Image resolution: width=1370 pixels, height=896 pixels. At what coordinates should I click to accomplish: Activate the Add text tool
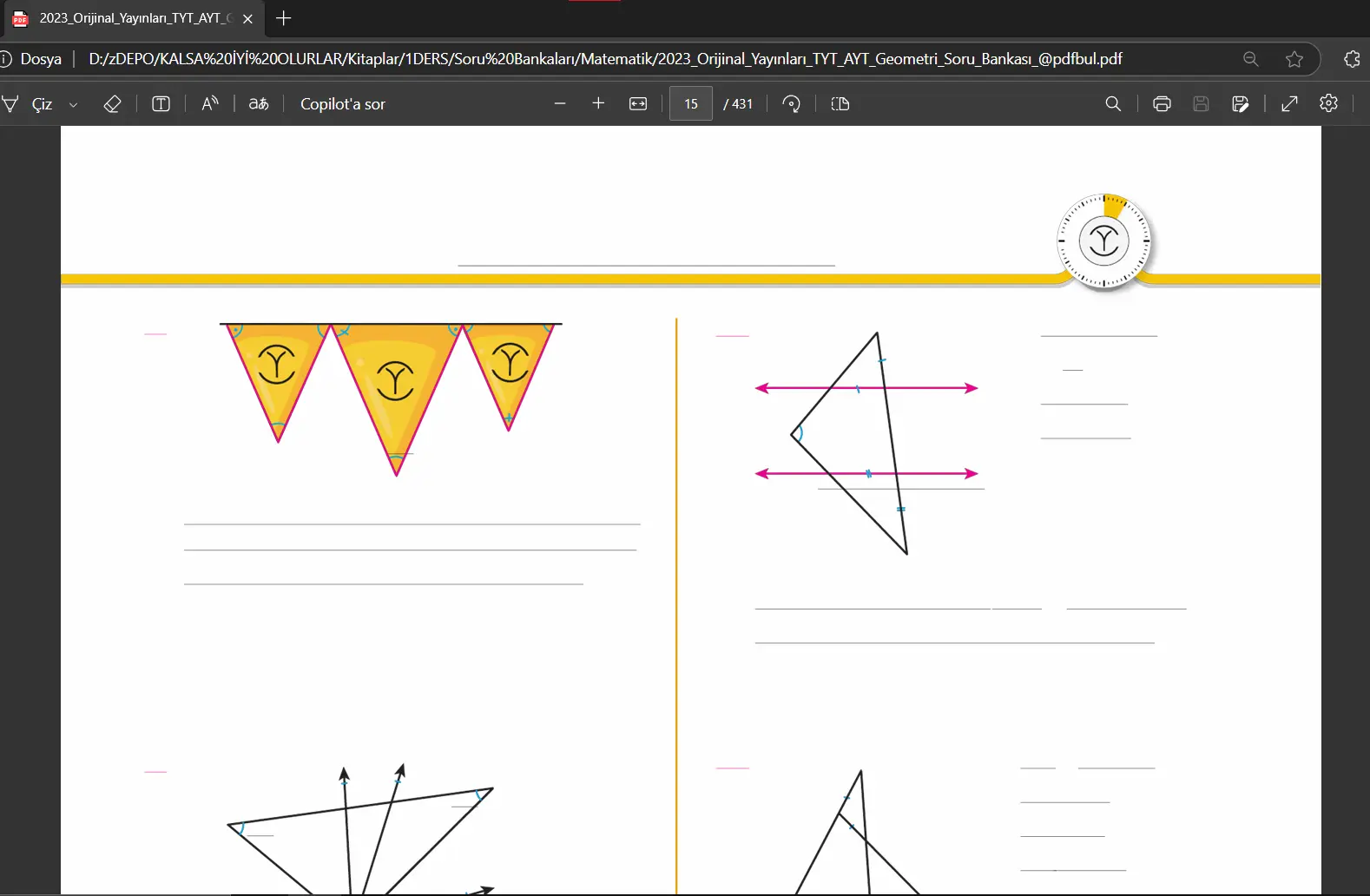[161, 104]
